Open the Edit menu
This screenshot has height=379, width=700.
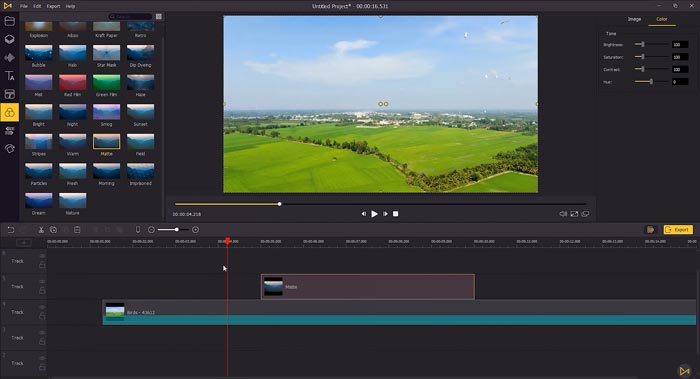point(37,6)
